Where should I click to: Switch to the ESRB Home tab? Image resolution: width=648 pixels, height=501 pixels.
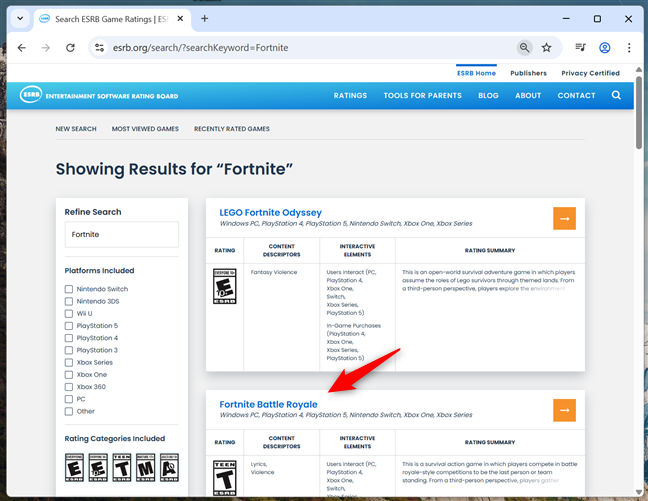click(x=476, y=73)
